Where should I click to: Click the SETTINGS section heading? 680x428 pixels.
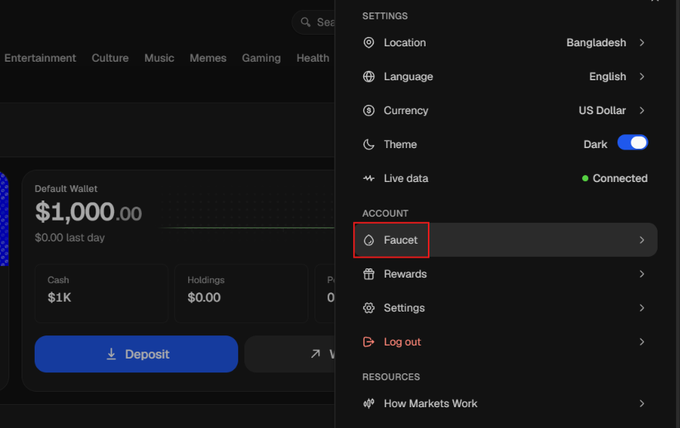click(385, 16)
